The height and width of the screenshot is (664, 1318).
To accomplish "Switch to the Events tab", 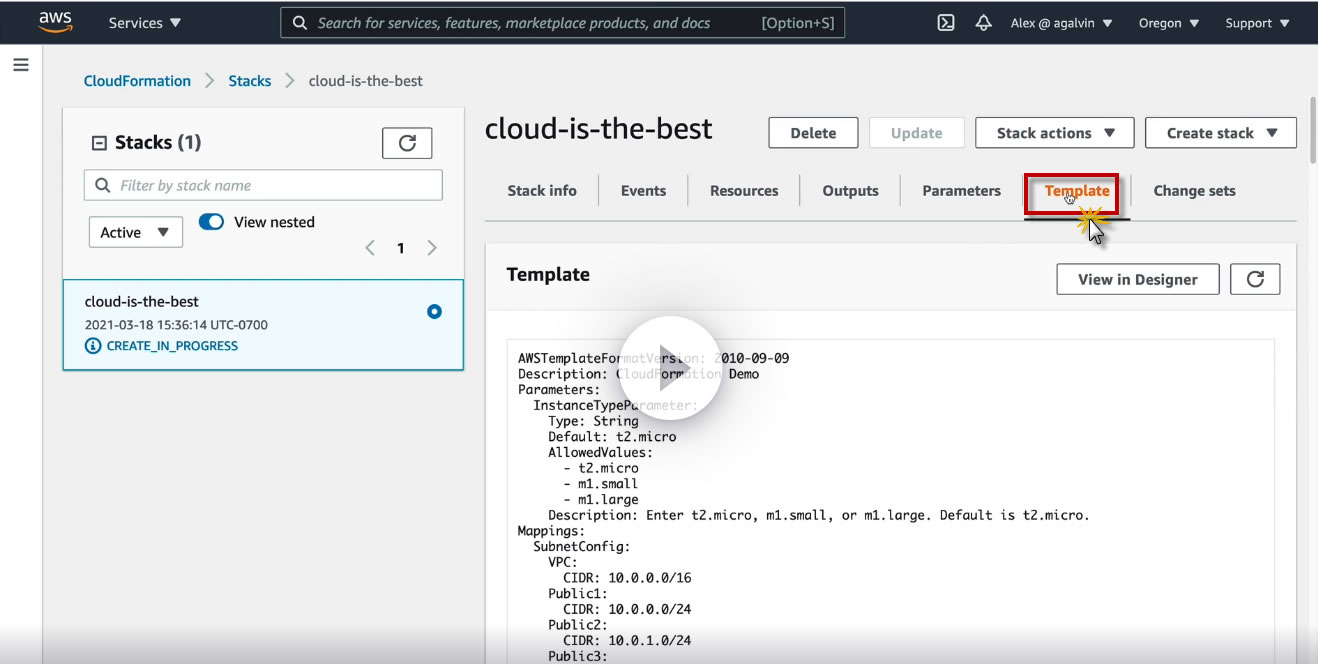I will point(643,191).
